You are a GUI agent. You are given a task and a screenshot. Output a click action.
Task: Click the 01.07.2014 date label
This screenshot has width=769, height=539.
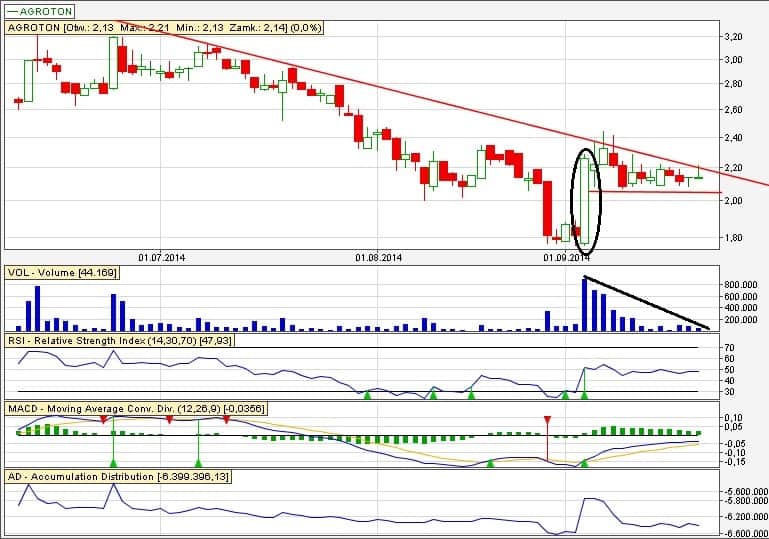coord(164,257)
